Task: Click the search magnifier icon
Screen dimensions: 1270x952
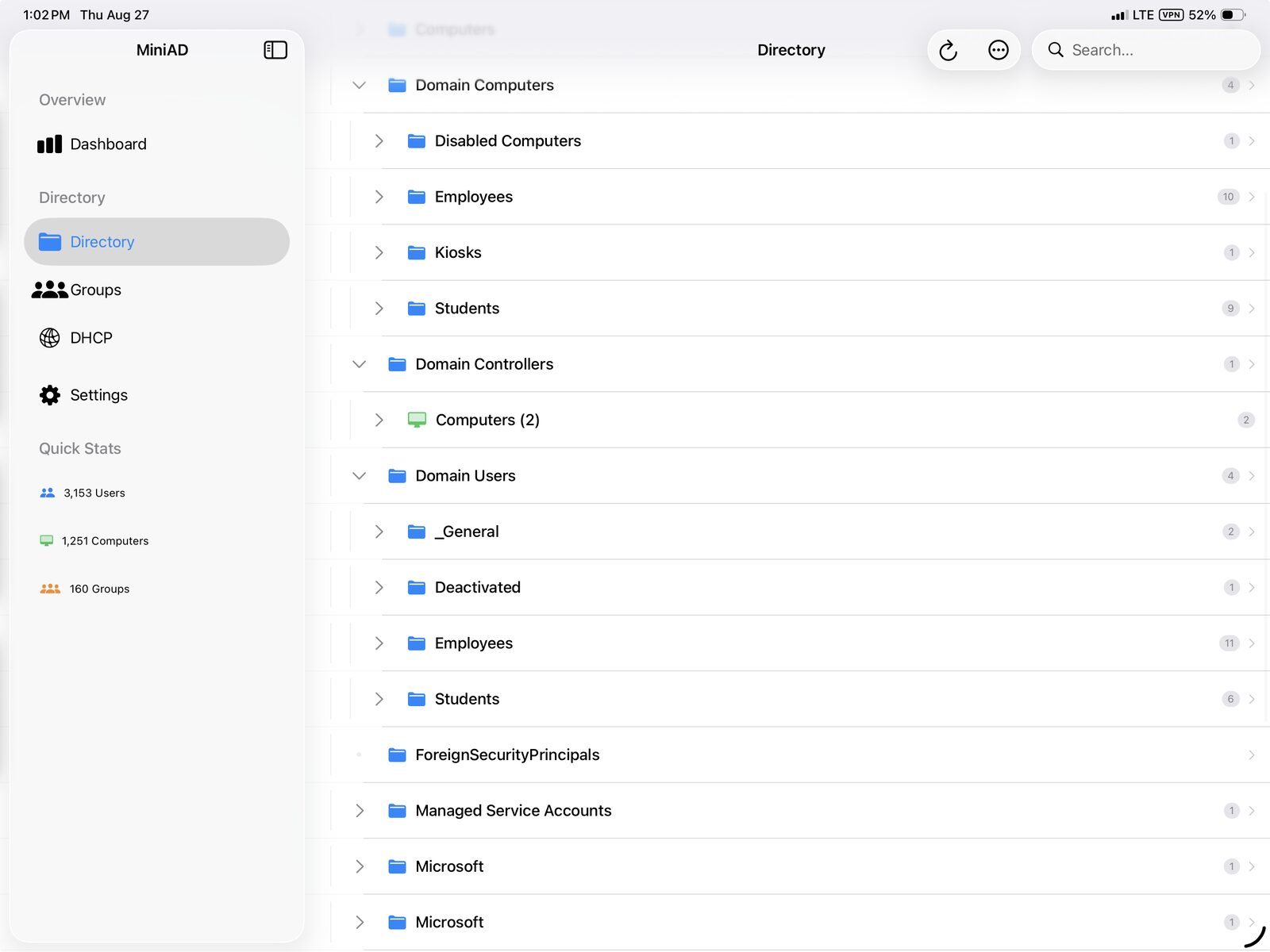Action: coord(1056,50)
